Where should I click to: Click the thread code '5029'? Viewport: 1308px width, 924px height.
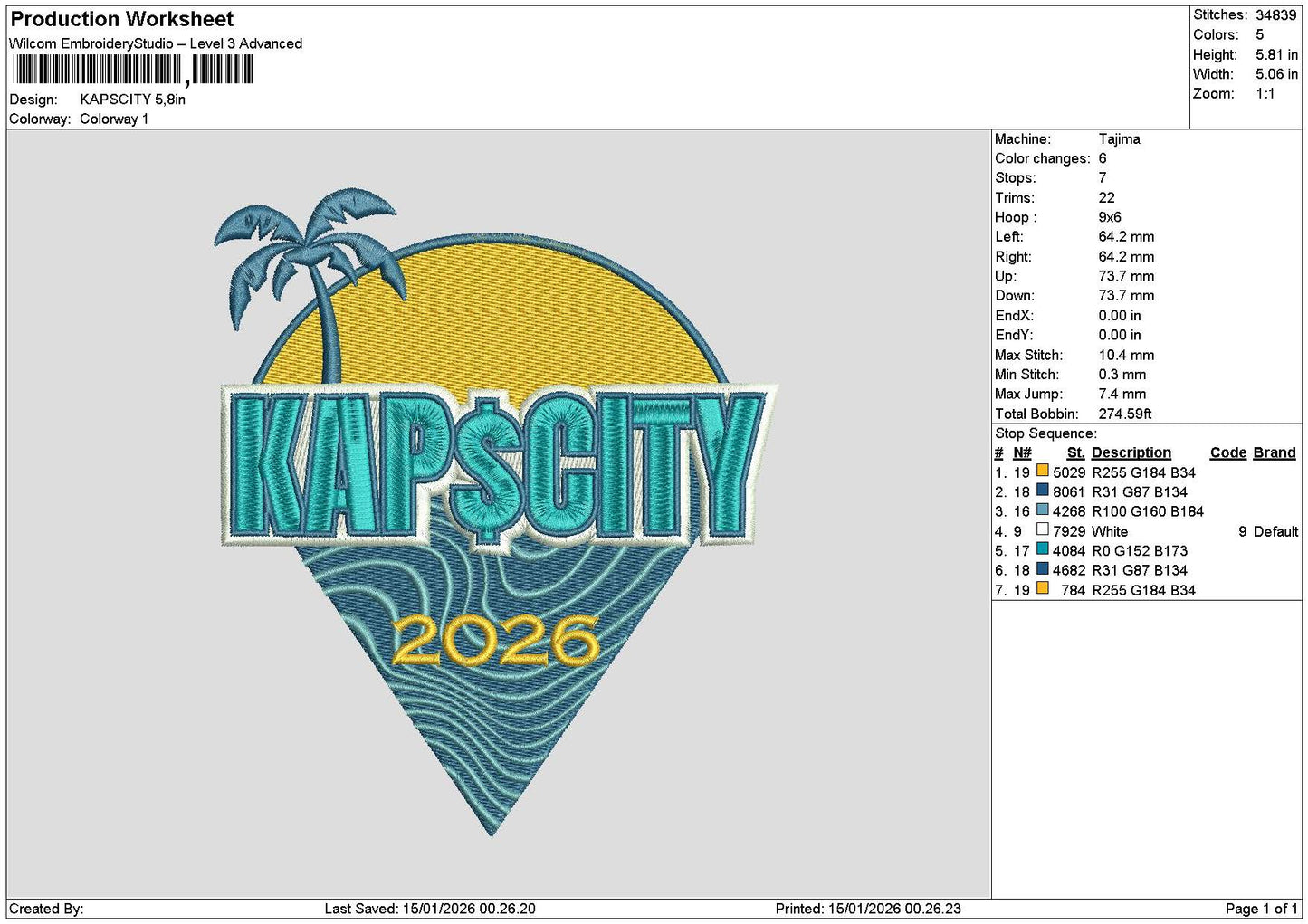click(x=1068, y=473)
